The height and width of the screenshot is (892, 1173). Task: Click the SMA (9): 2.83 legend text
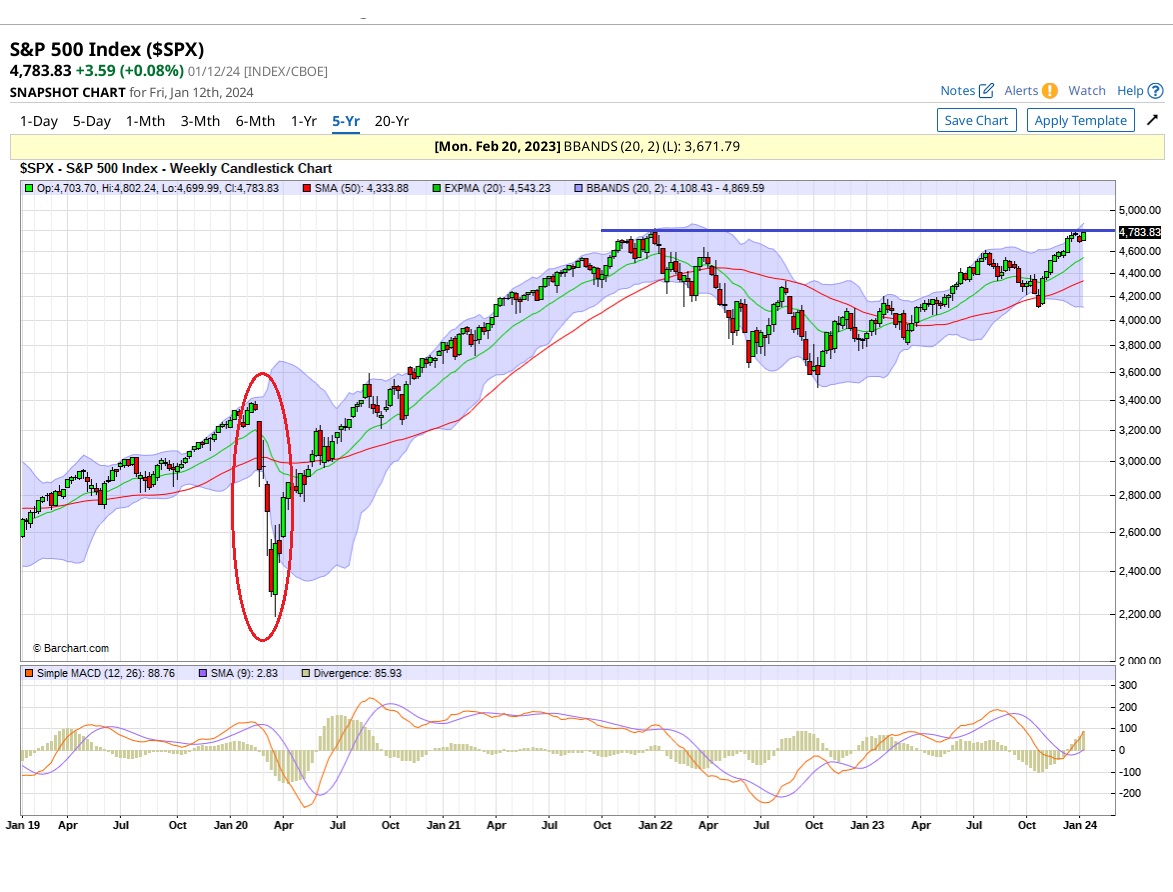pos(244,673)
